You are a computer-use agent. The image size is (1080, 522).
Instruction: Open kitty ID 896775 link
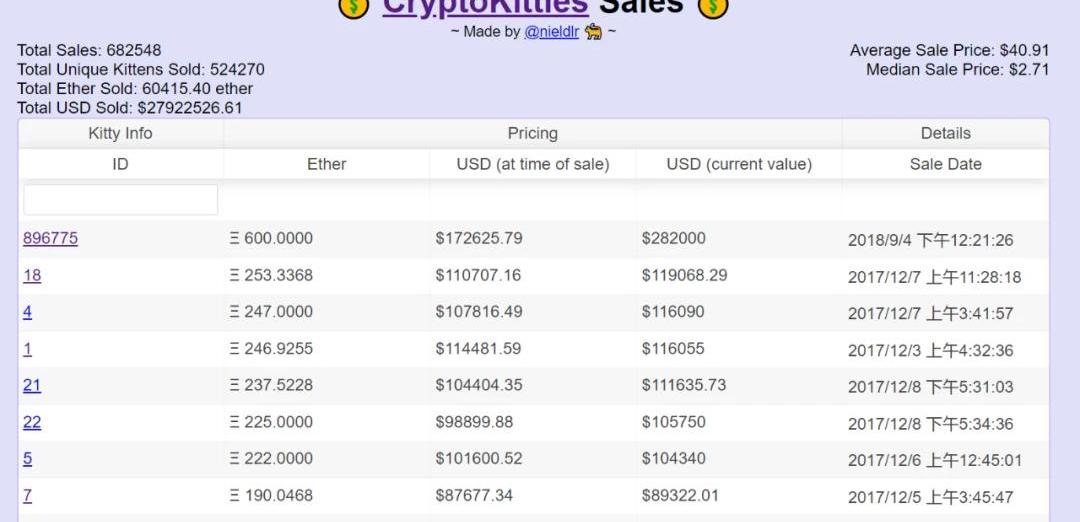(50, 238)
